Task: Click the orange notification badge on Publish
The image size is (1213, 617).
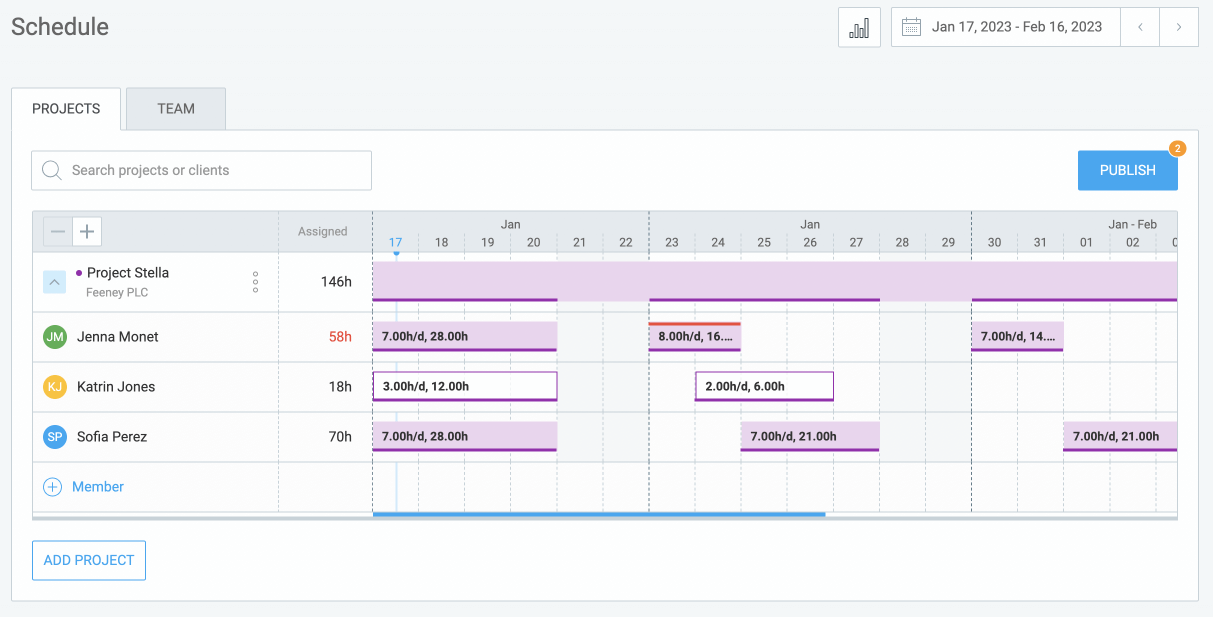Action: click(x=1177, y=149)
